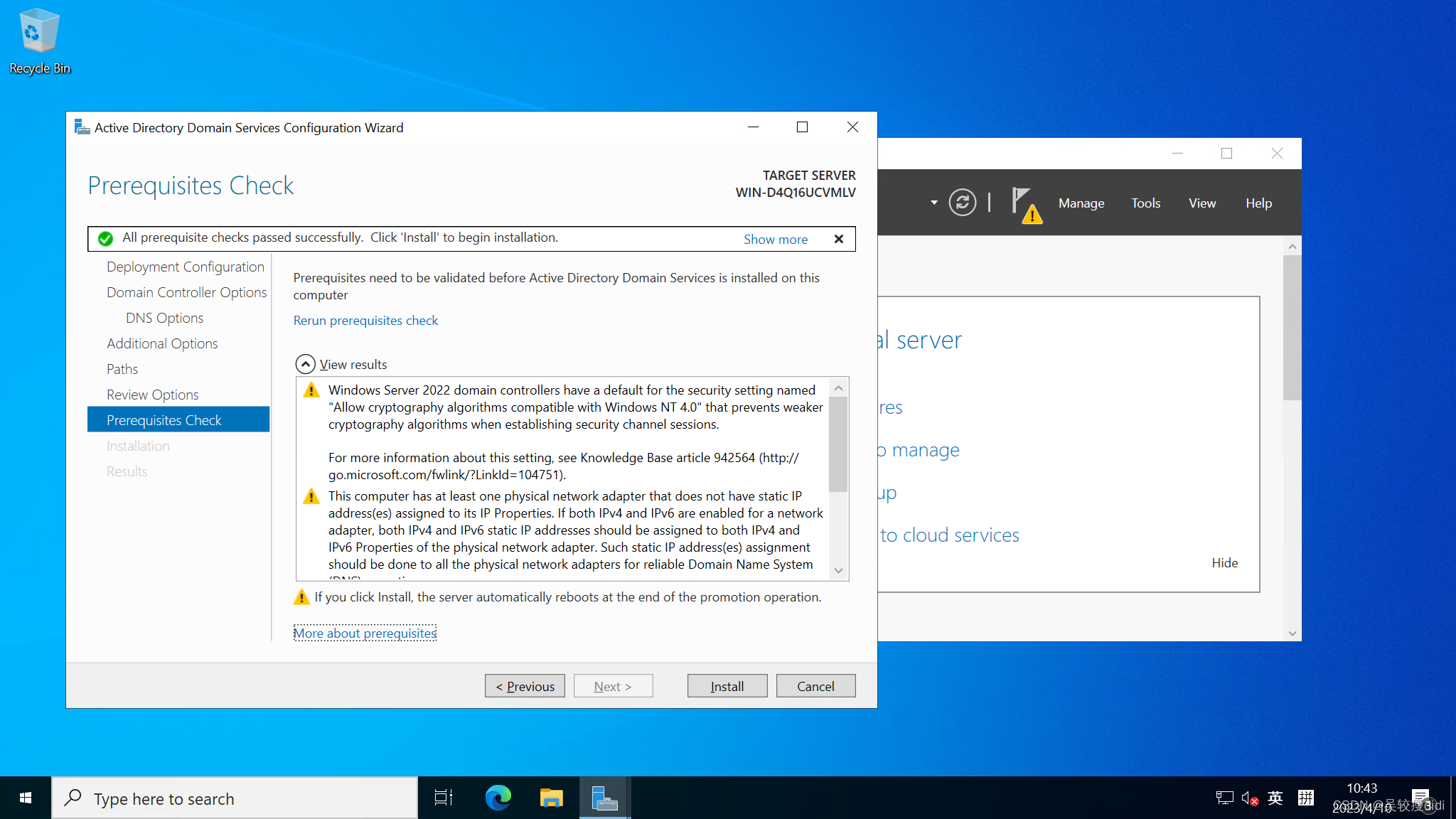This screenshot has width=1456, height=819.
Task: Open the Help menu in Server Manager
Action: pos(1258,203)
